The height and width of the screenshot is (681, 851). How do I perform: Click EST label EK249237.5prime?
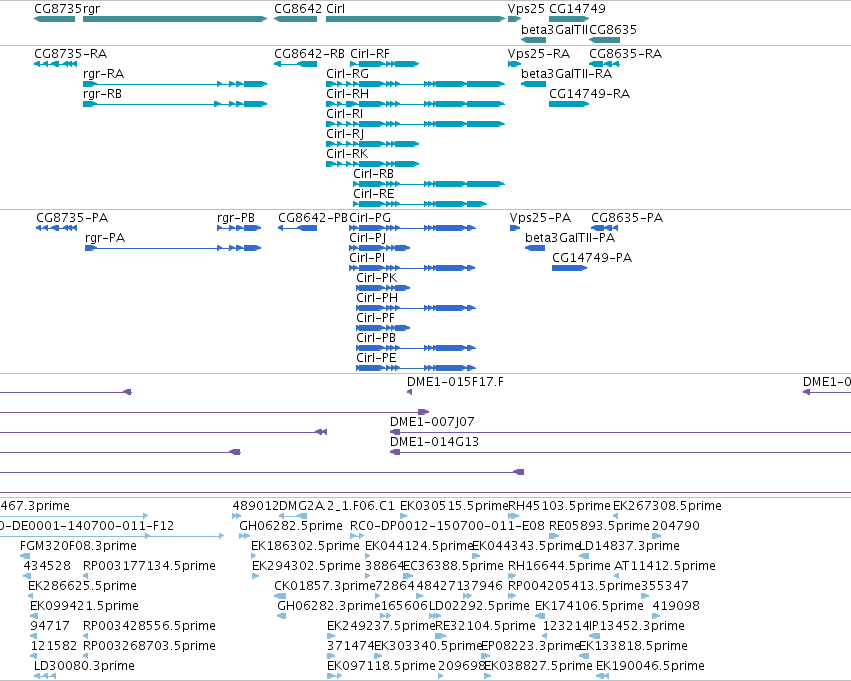381,626
